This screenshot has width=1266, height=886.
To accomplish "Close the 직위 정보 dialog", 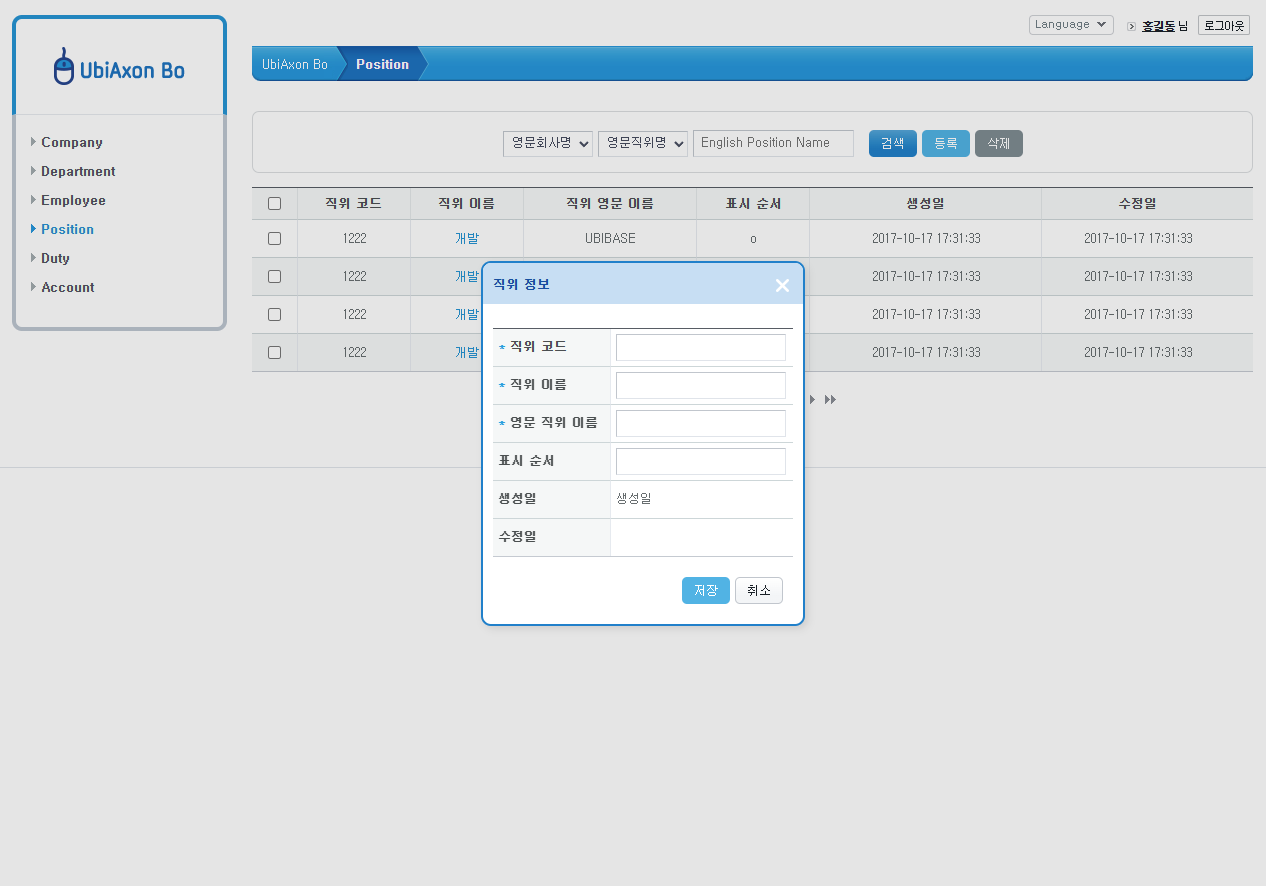I will 782,285.
